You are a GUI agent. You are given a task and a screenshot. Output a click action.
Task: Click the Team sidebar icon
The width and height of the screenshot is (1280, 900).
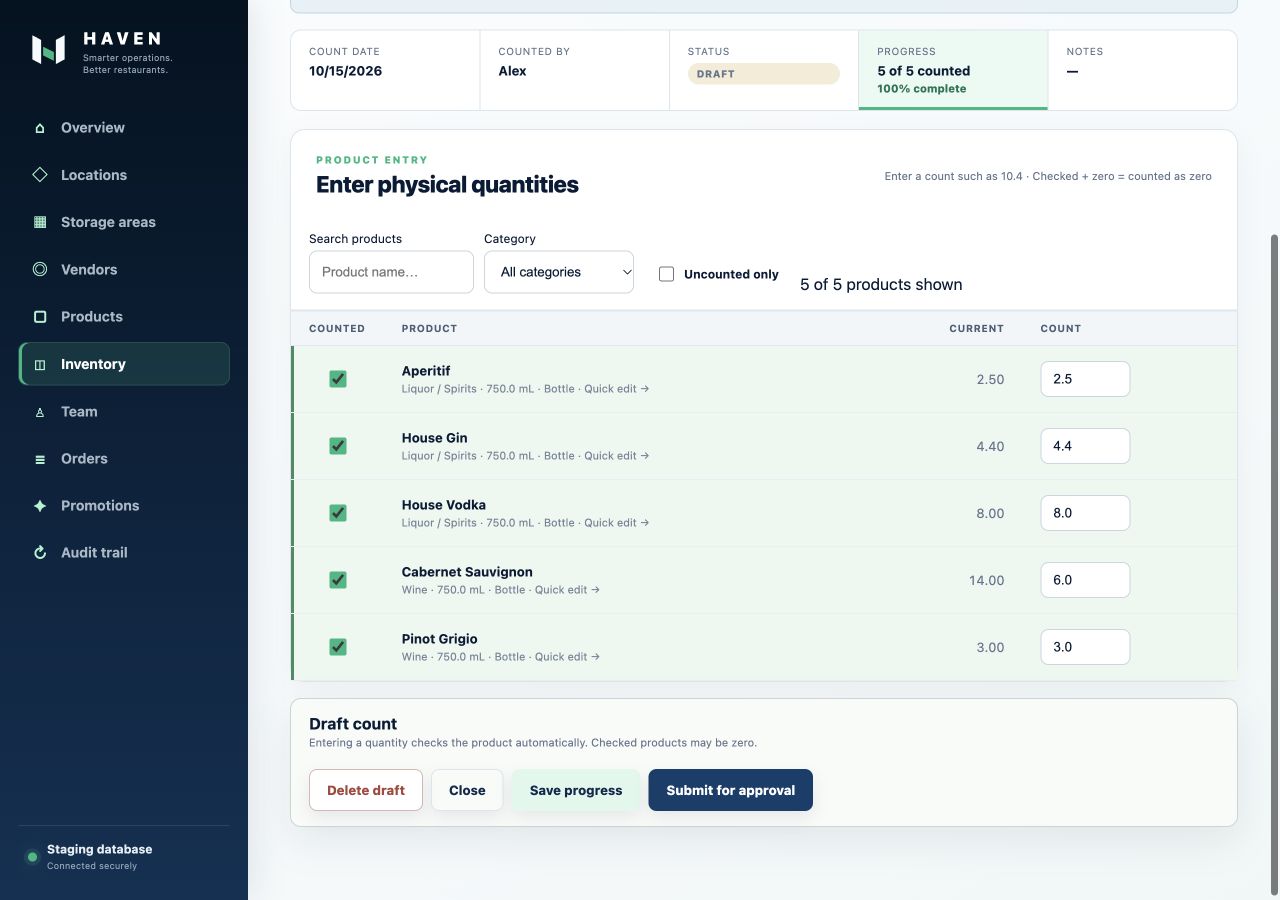[x=40, y=412]
